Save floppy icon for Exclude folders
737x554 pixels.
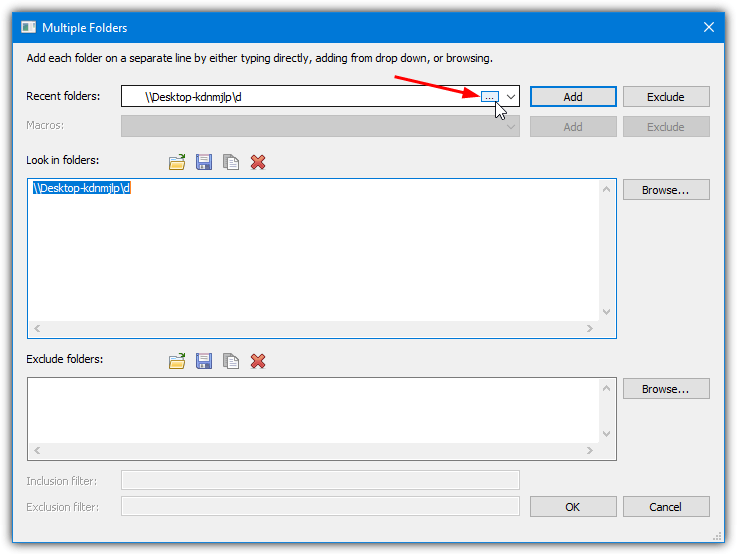coord(204,361)
